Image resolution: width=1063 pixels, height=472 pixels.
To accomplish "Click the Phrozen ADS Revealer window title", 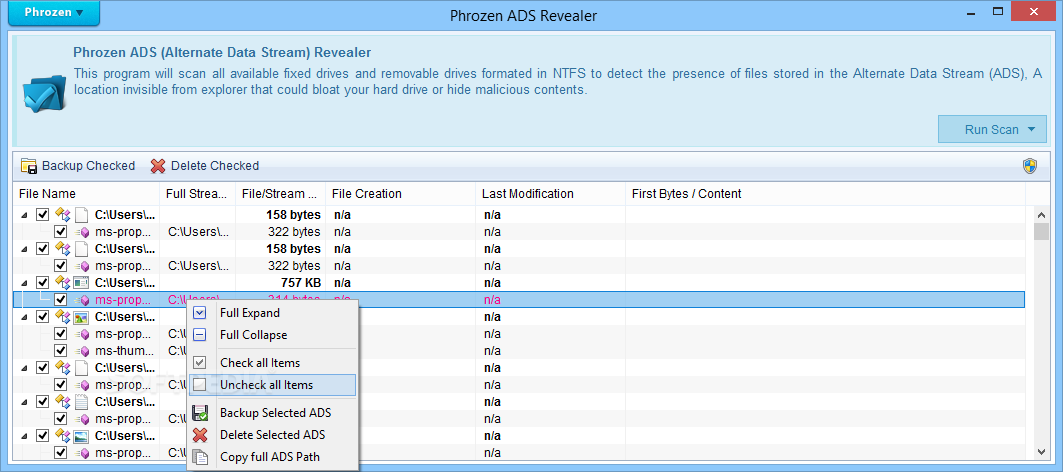I will pyautogui.click(x=523, y=14).
